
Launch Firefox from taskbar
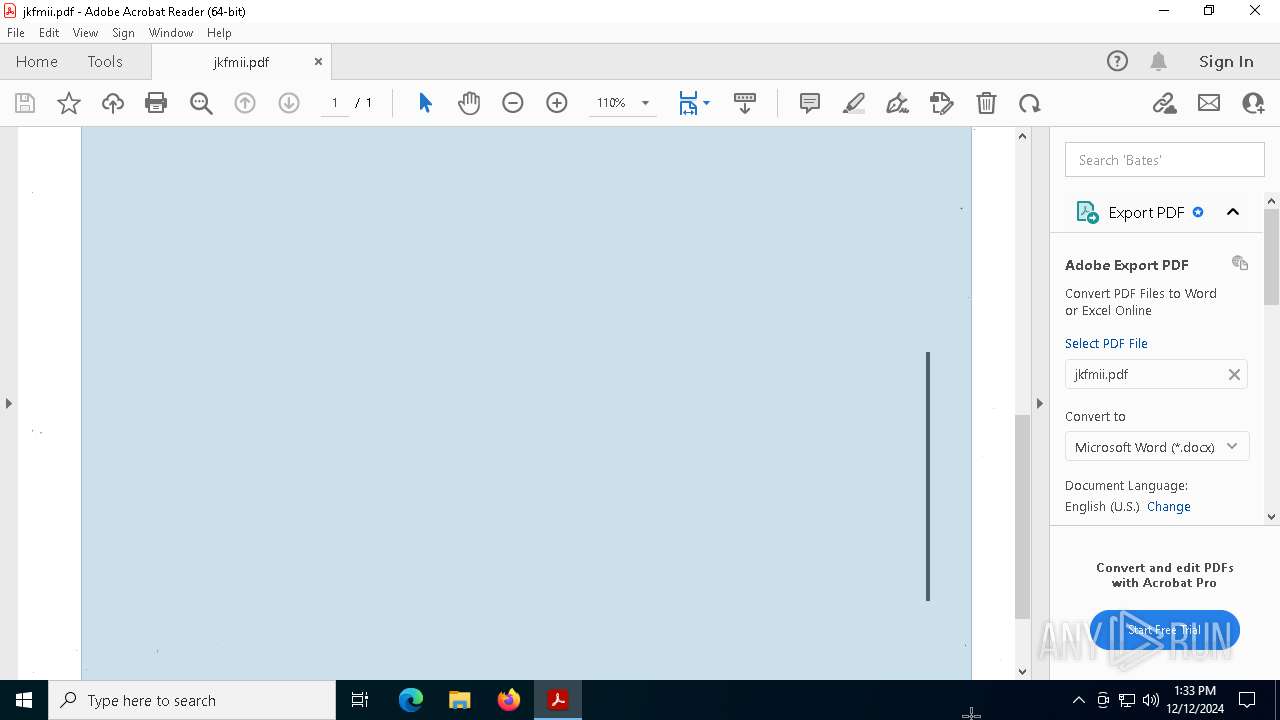(509, 700)
